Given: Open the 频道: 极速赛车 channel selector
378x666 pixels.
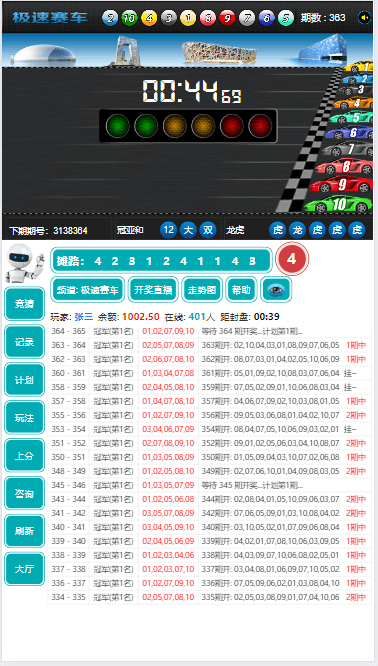Looking at the screenshot, I should pos(88,290).
